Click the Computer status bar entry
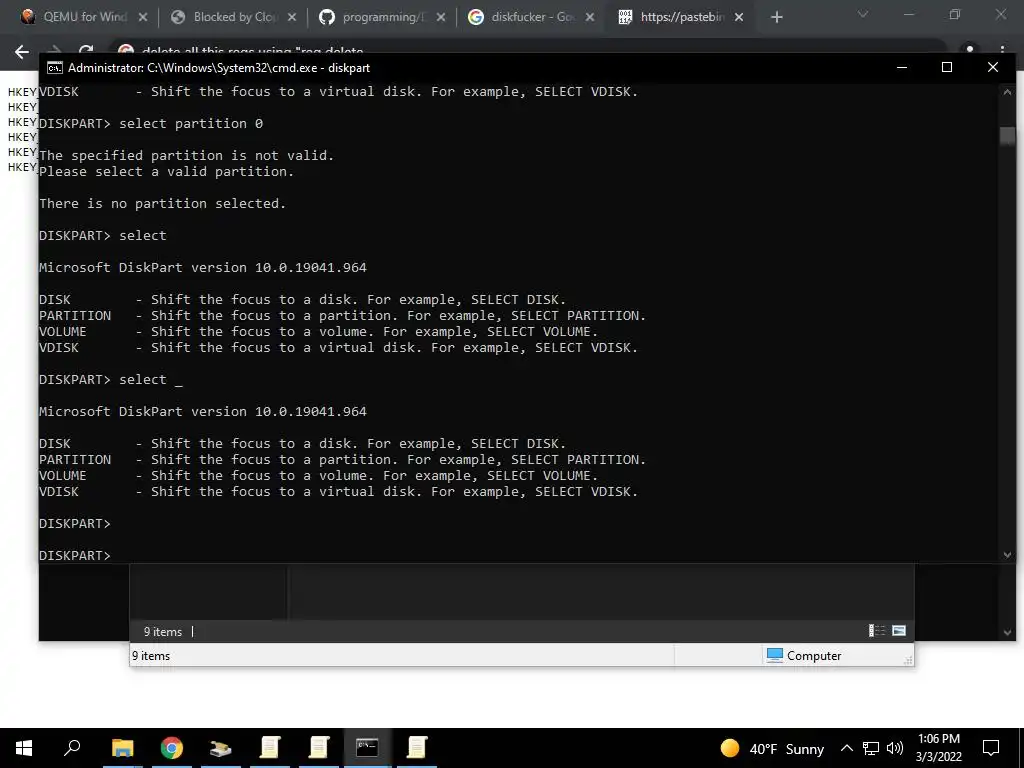This screenshot has width=1024, height=768. pos(804,656)
